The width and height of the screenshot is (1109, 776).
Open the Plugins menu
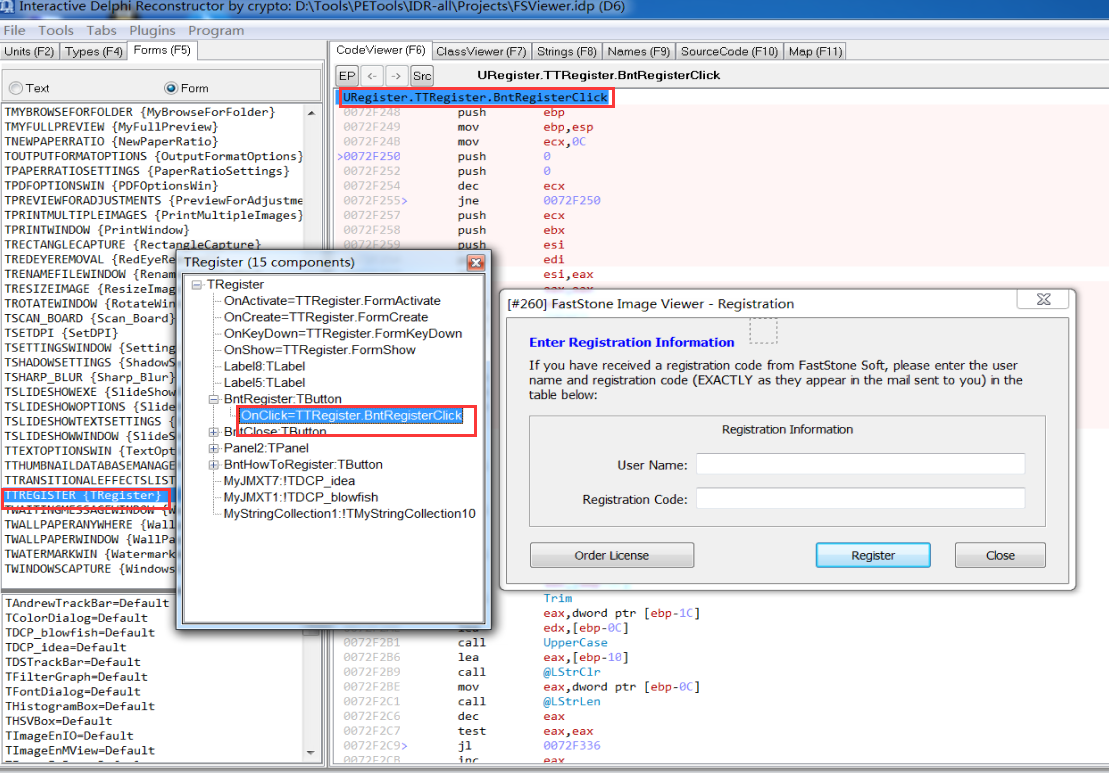click(152, 30)
